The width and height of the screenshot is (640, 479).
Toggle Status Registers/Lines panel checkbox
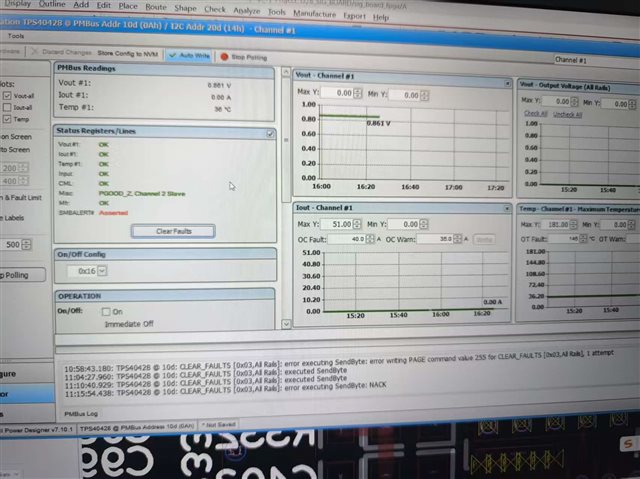(x=270, y=133)
